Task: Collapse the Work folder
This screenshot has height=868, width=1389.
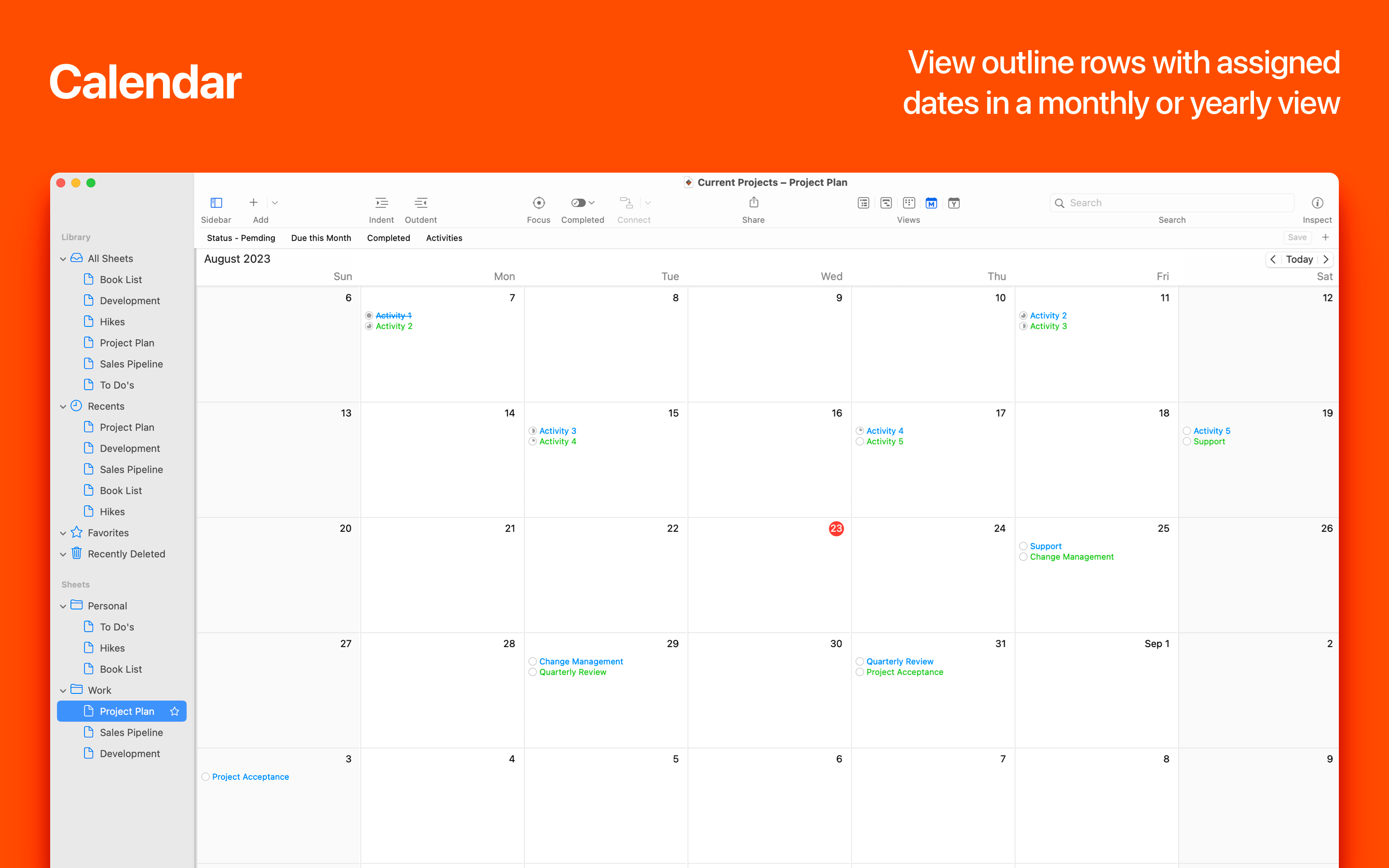Action: point(63,691)
